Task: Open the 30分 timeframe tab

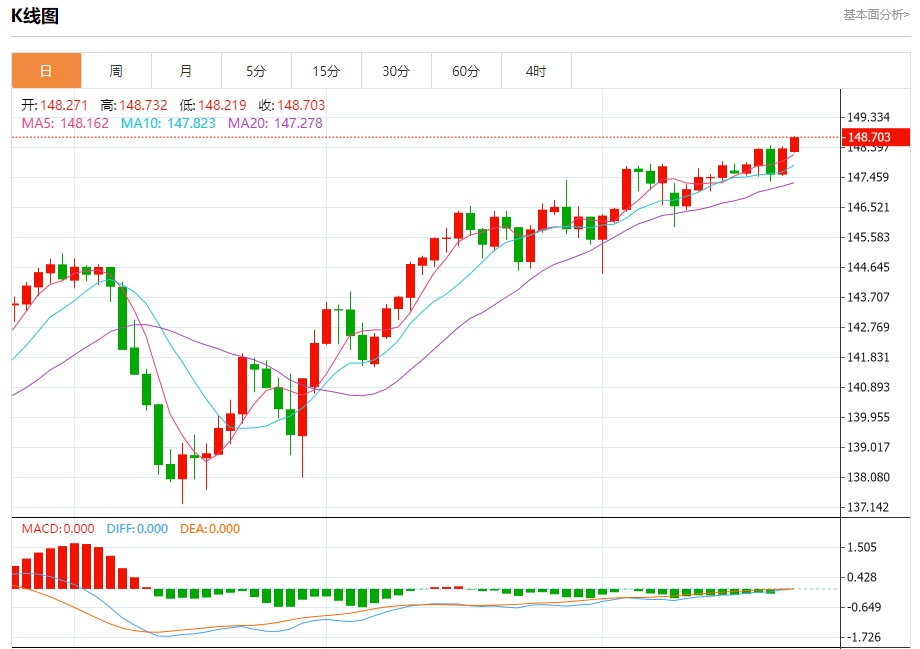Action: point(396,71)
